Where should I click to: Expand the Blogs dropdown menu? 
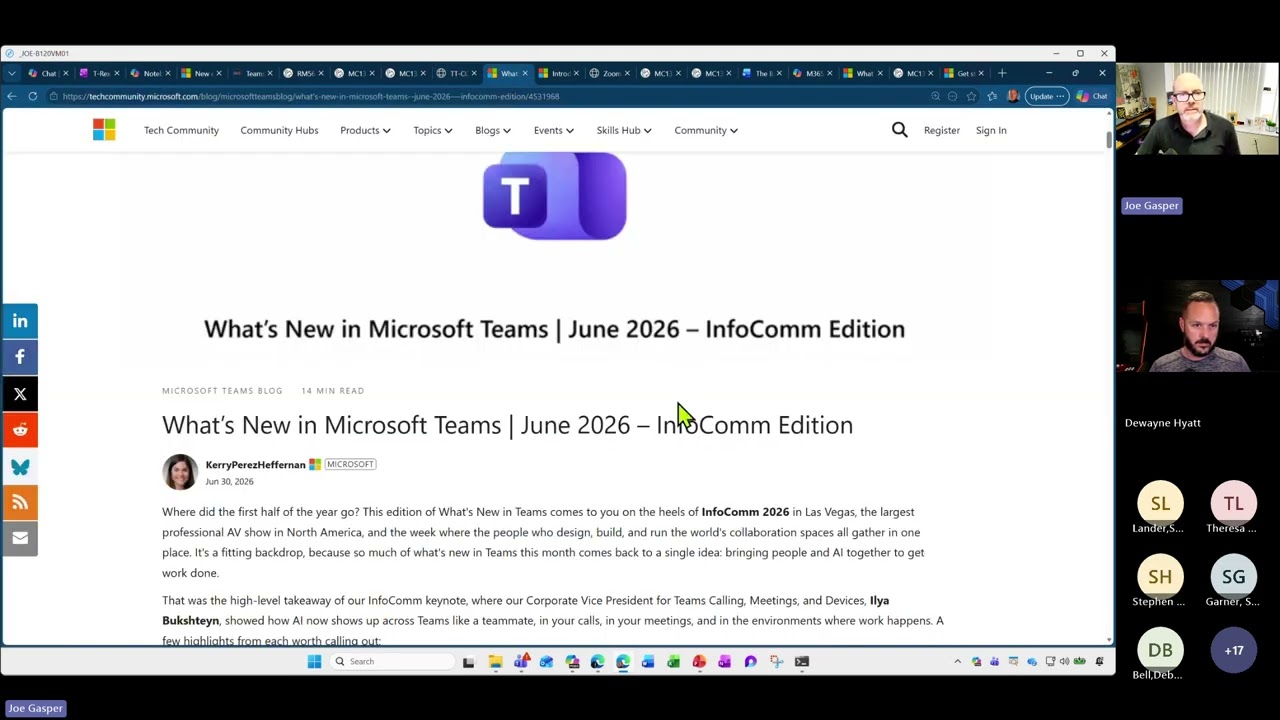(x=493, y=130)
